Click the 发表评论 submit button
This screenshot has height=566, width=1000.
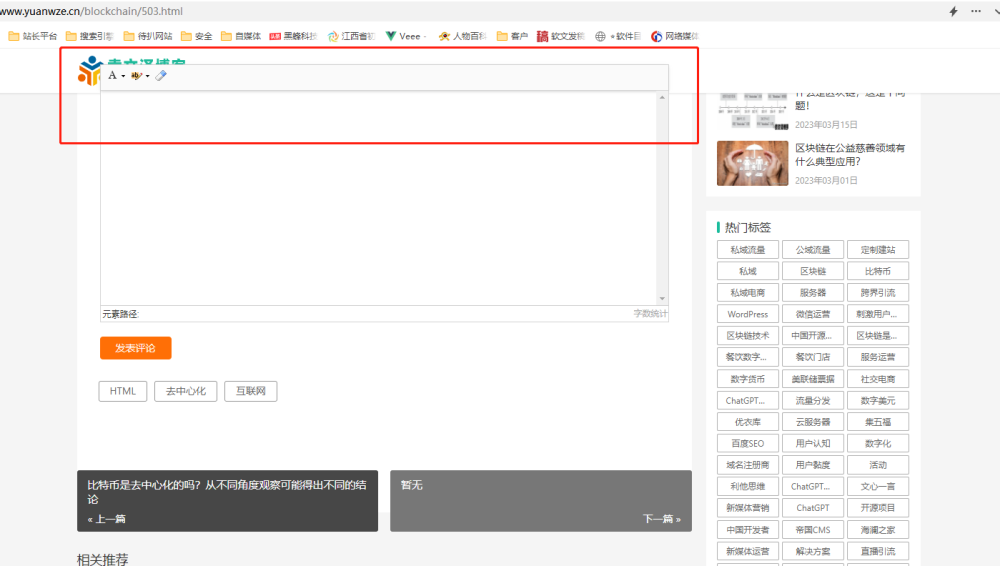click(135, 348)
